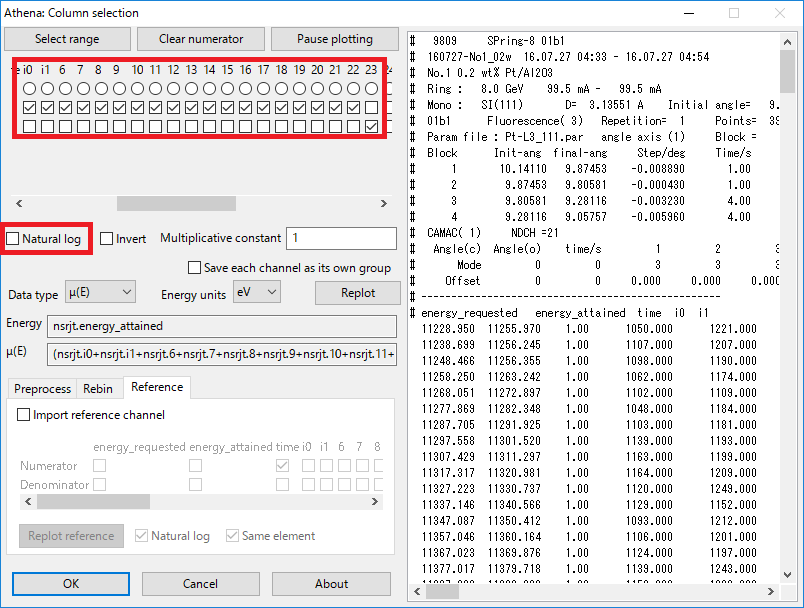Click the data preview vertical scrollbar thumb

787,72
